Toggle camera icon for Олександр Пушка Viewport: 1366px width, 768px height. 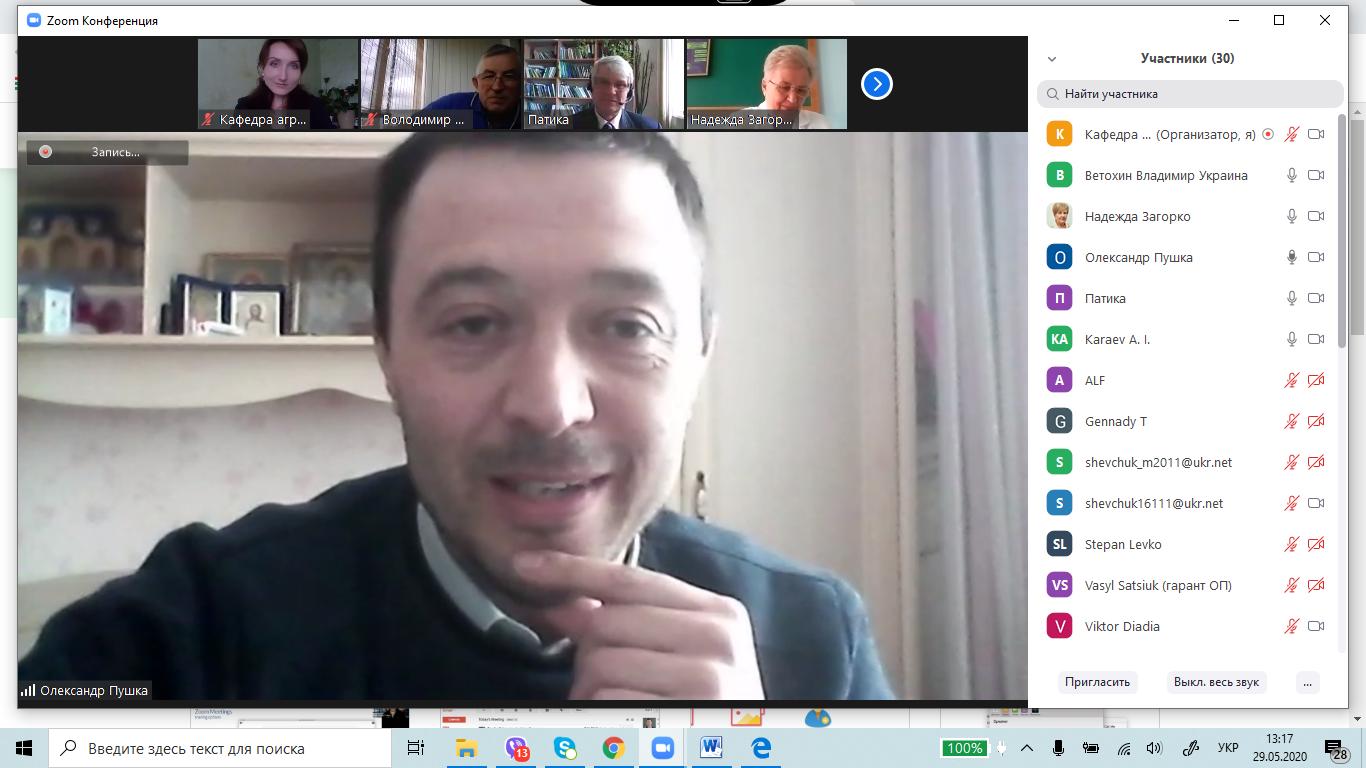(x=1316, y=257)
